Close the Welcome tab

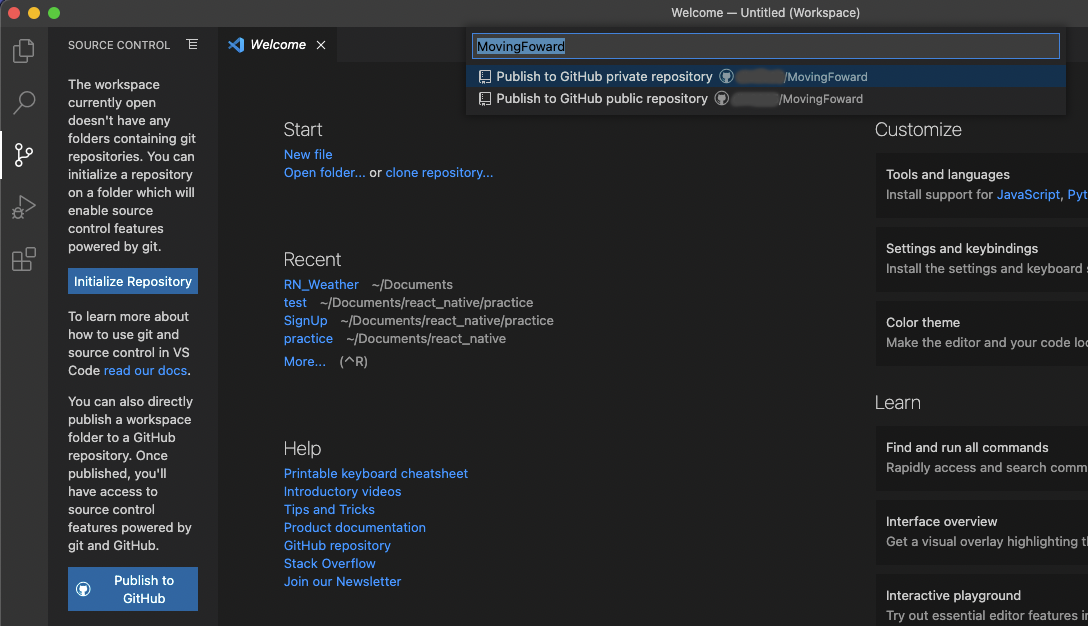pos(321,45)
